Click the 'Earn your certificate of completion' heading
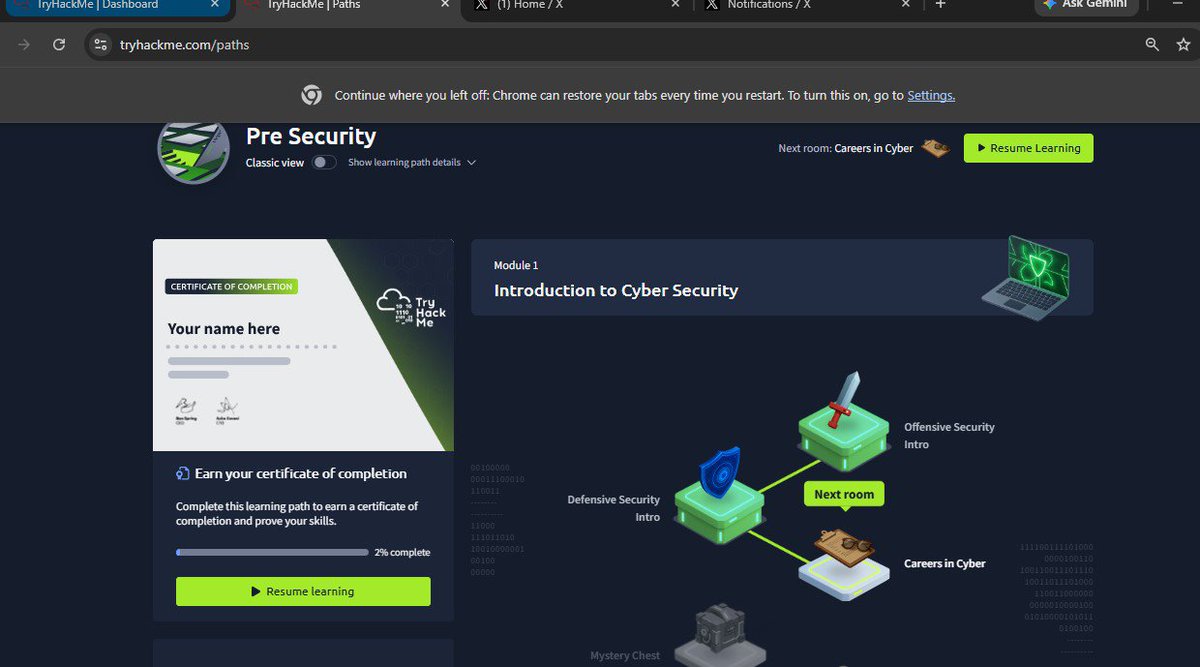This screenshot has height=667, width=1200. (x=301, y=474)
